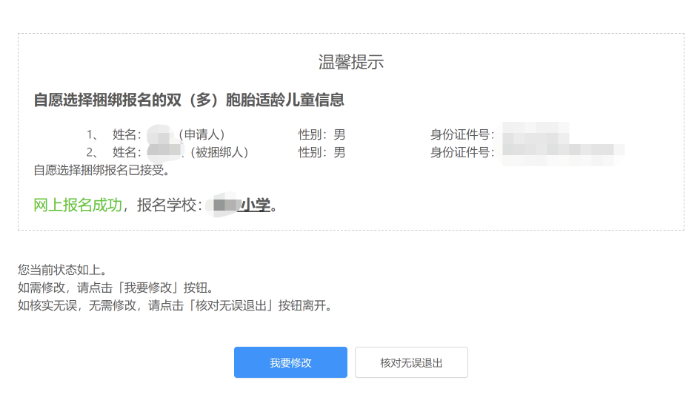Click the list number 1、 beside applicant

92,134
